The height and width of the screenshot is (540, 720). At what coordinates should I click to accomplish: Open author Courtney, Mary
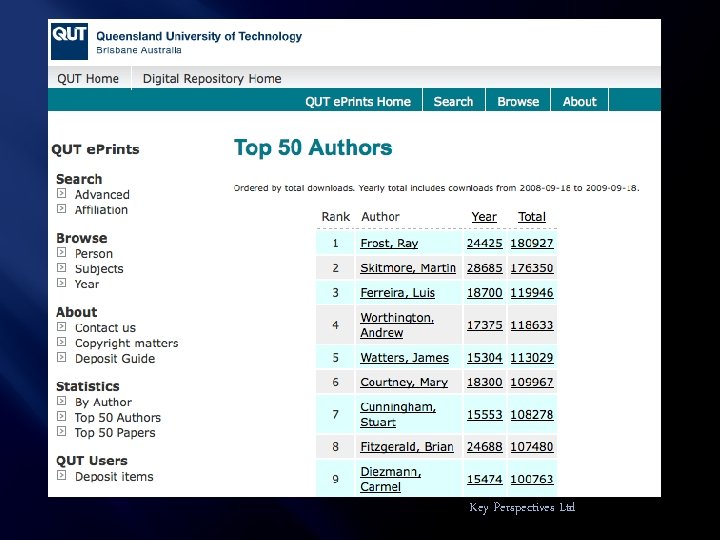pos(404,382)
